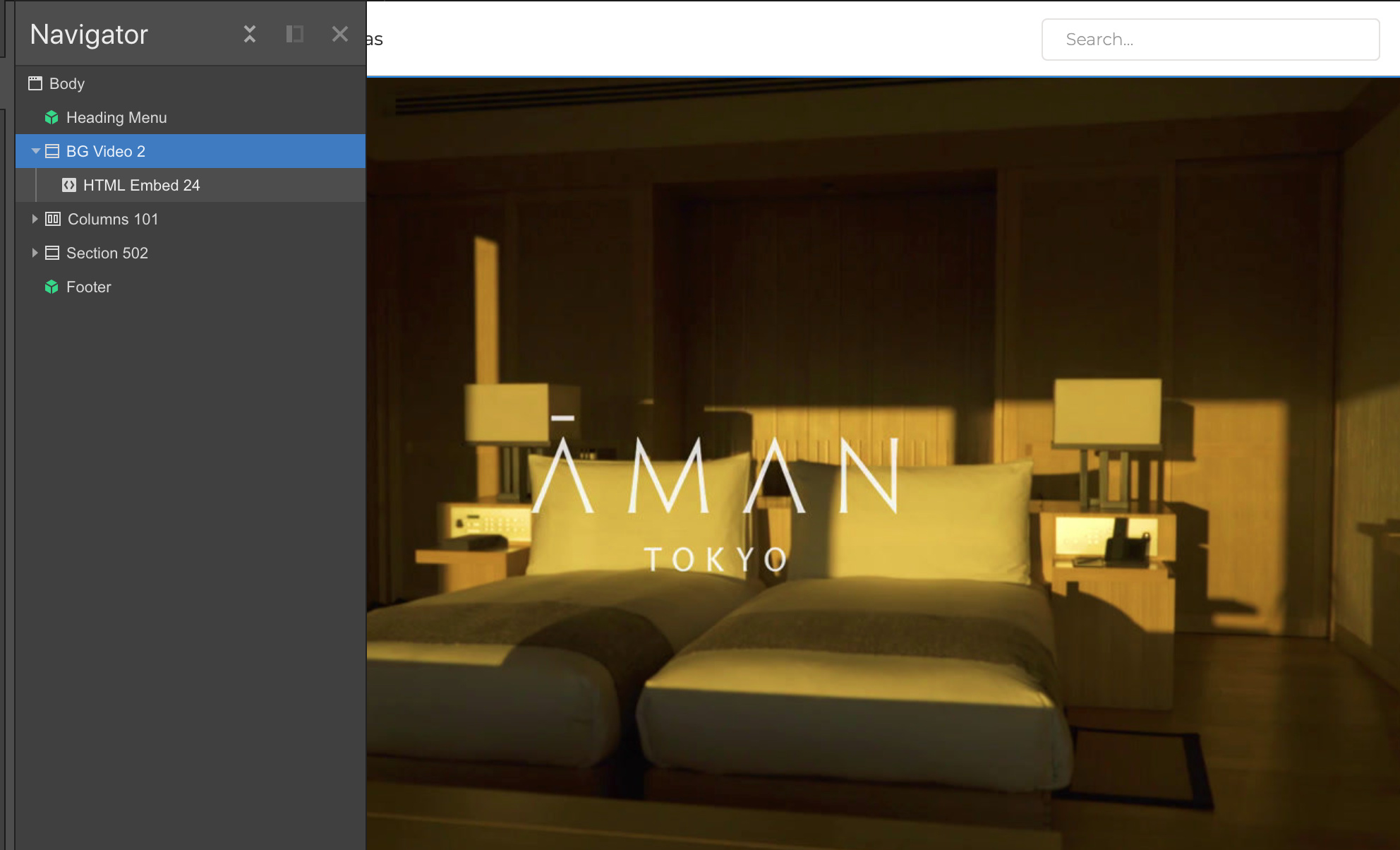Click the BG Video 2 section icon
The image size is (1400, 850).
(52, 151)
